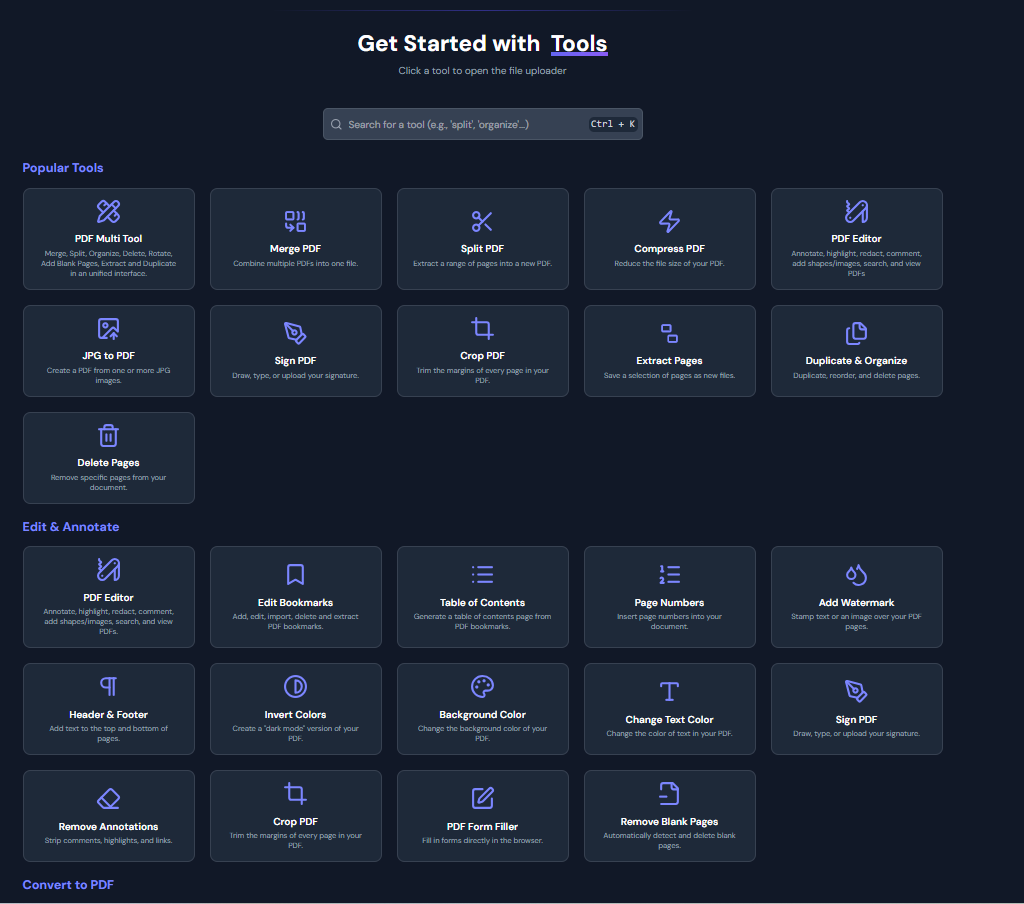Open the Invert Colors half-circle icon

pos(295,687)
